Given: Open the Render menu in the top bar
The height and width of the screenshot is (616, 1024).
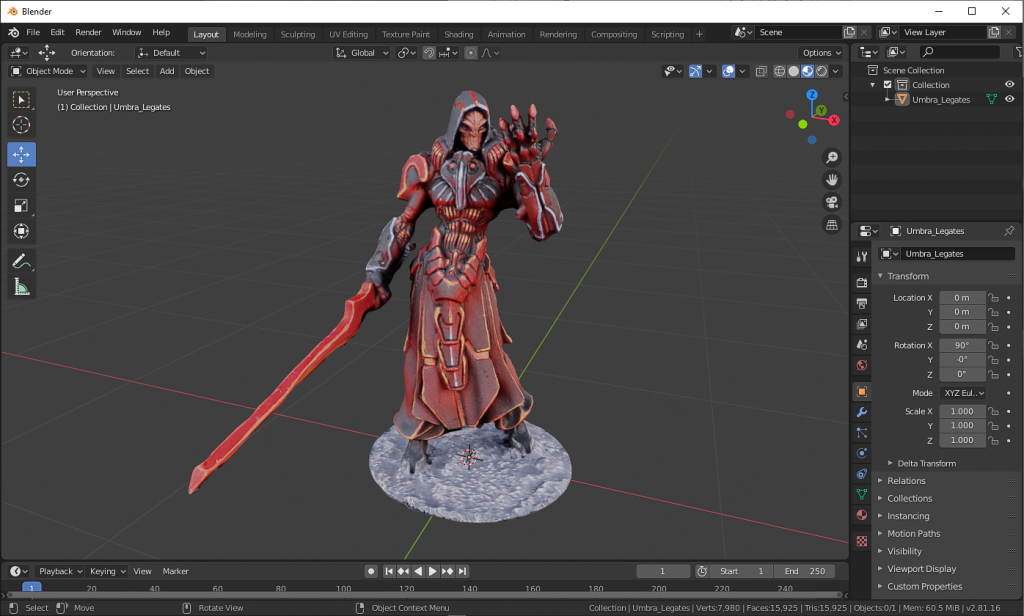Looking at the screenshot, I should point(87,31).
